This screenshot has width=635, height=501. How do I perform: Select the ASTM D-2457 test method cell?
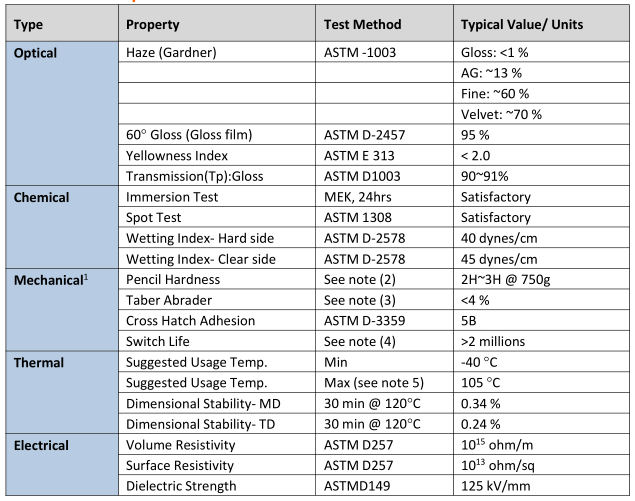(384, 134)
